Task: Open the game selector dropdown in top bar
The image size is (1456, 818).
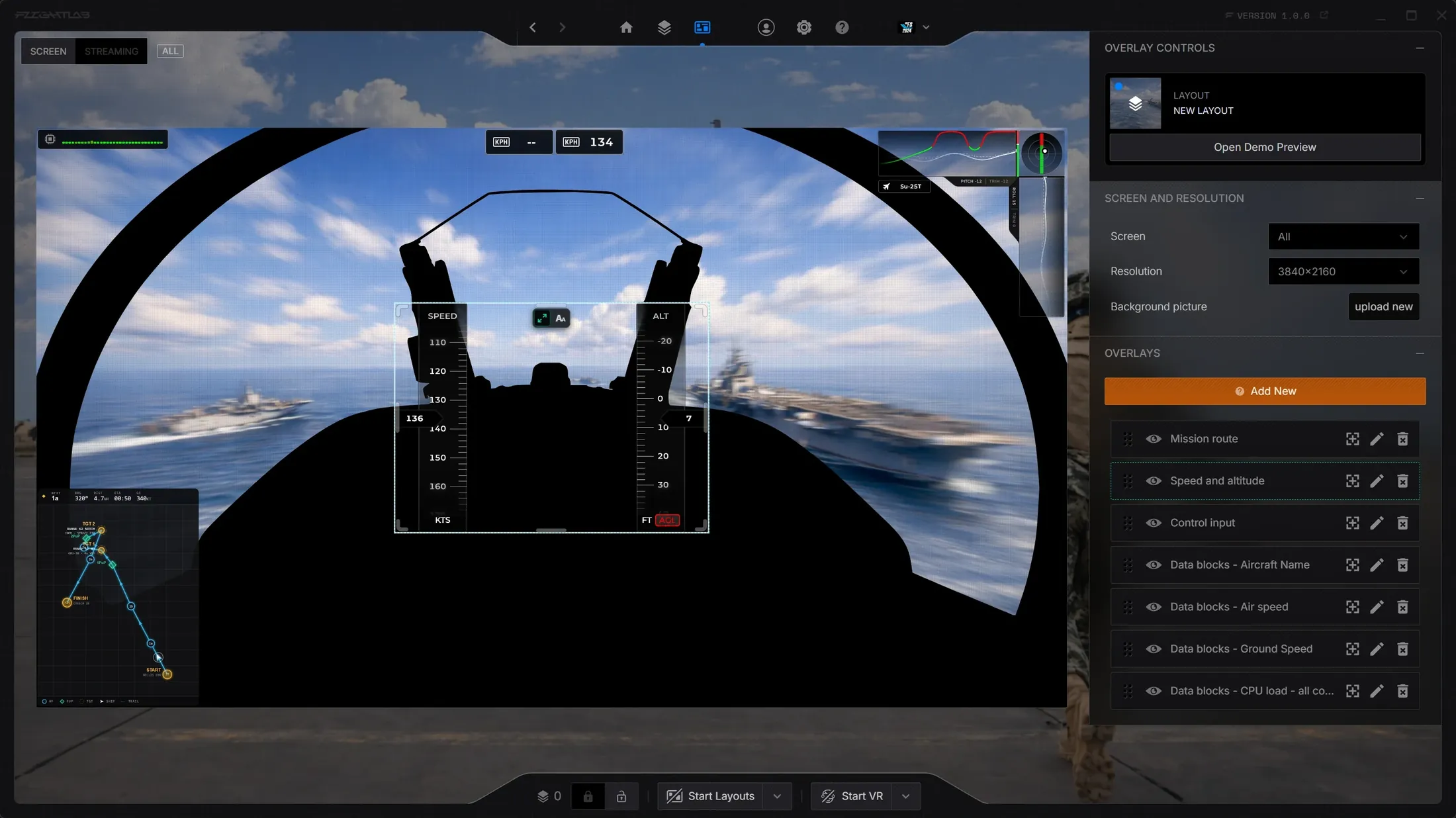Action: click(x=915, y=27)
